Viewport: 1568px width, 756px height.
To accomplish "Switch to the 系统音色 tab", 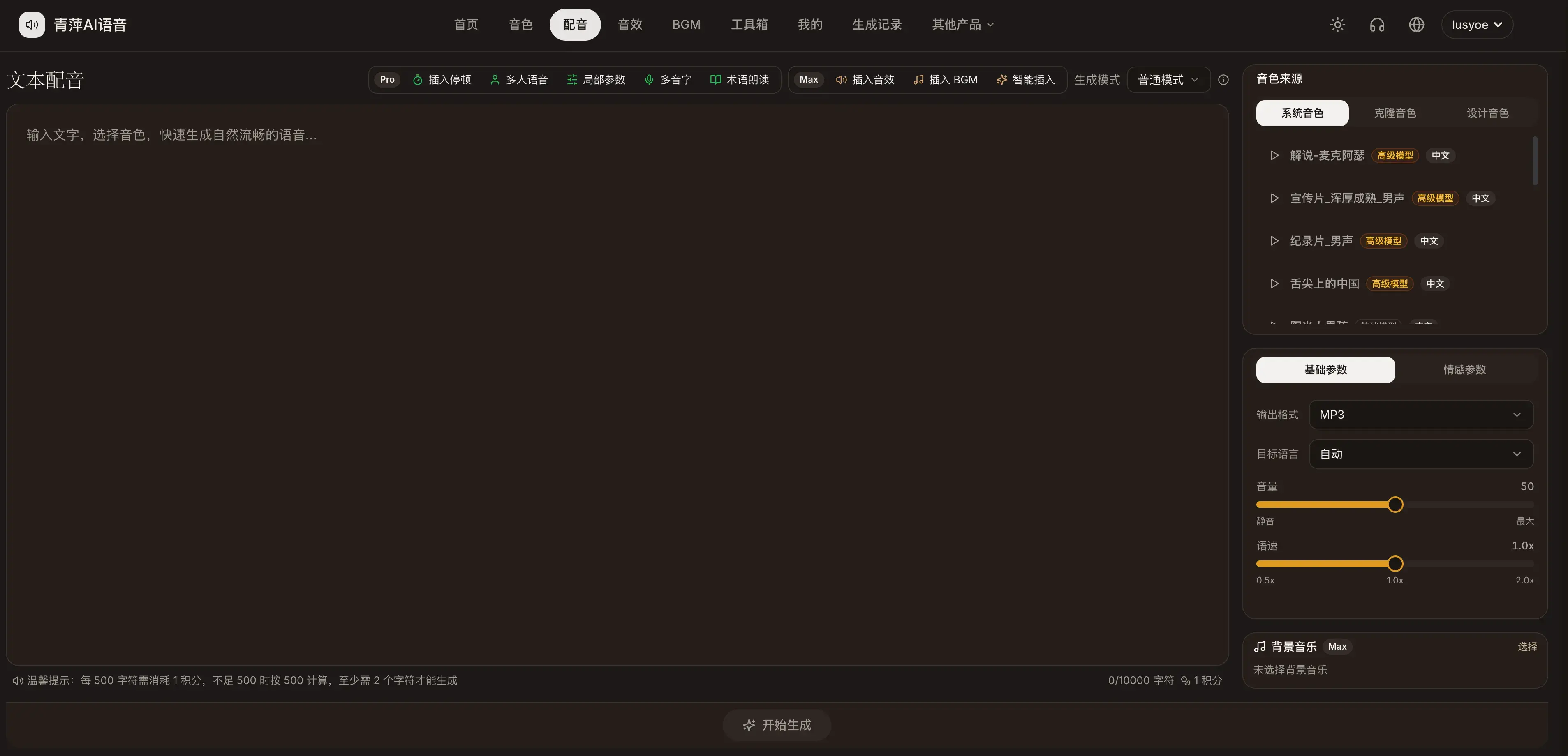I will [1302, 113].
